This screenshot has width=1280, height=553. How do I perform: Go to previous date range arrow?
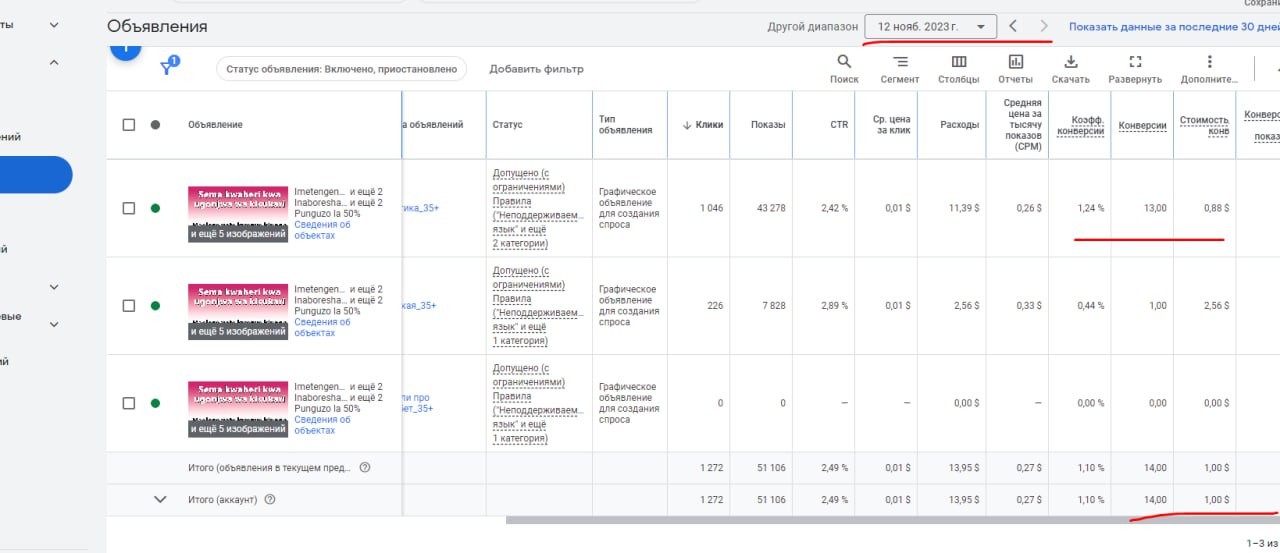click(x=1013, y=26)
